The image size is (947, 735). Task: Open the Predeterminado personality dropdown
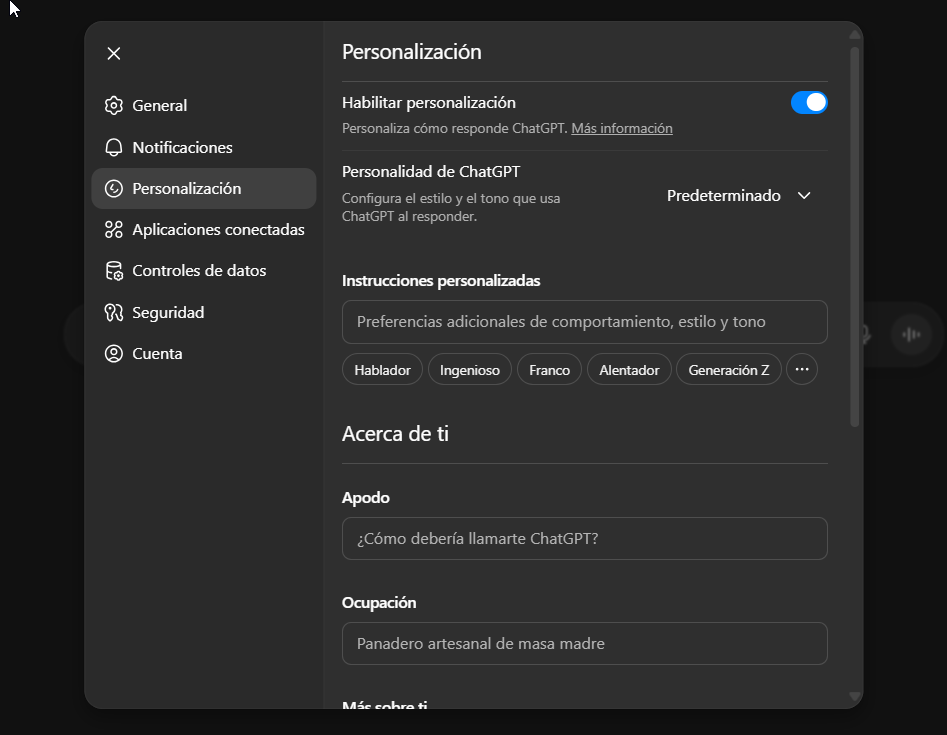pyautogui.click(x=739, y=195)
